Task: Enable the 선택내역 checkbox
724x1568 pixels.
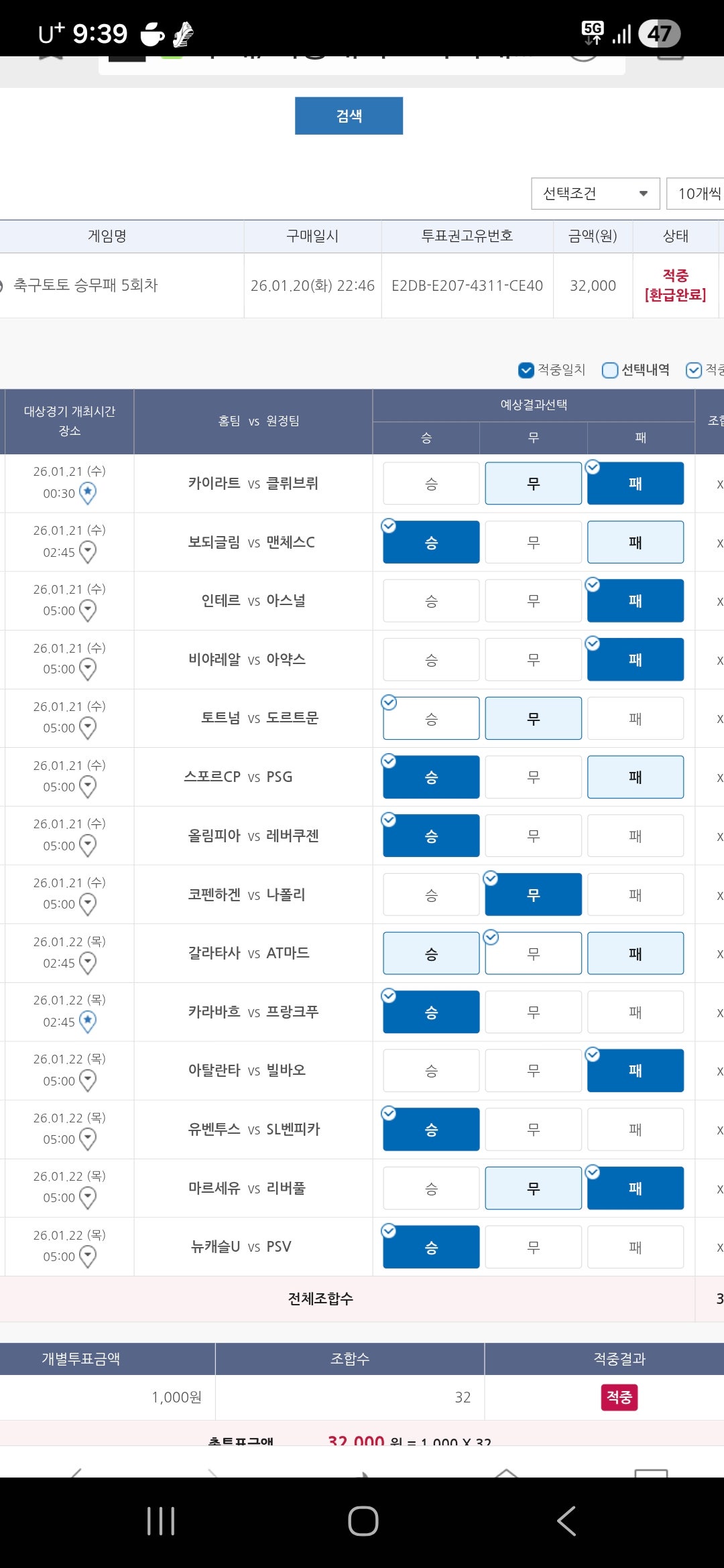Action: pyautogui.click(x=610, y=370)
